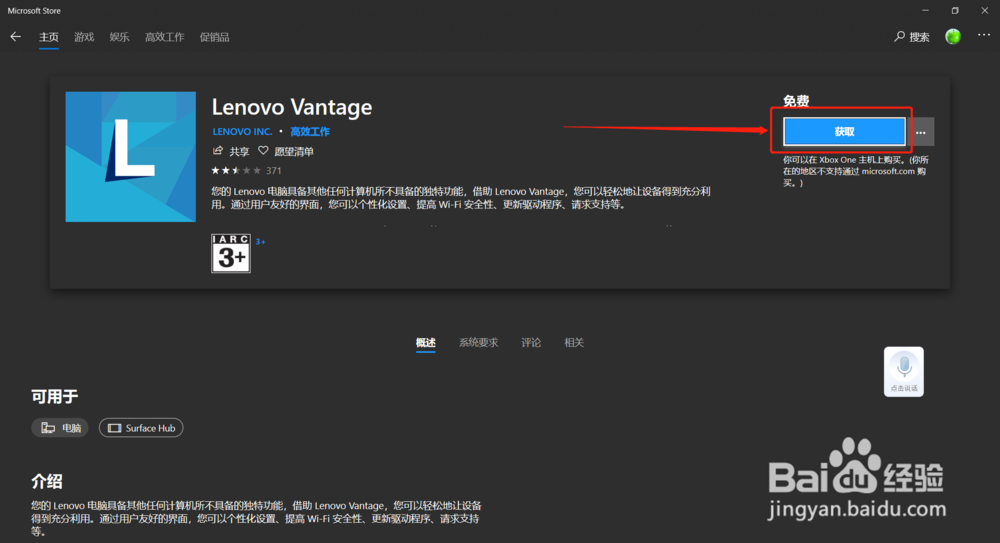Select the 评论 section tab

point(531,343)
